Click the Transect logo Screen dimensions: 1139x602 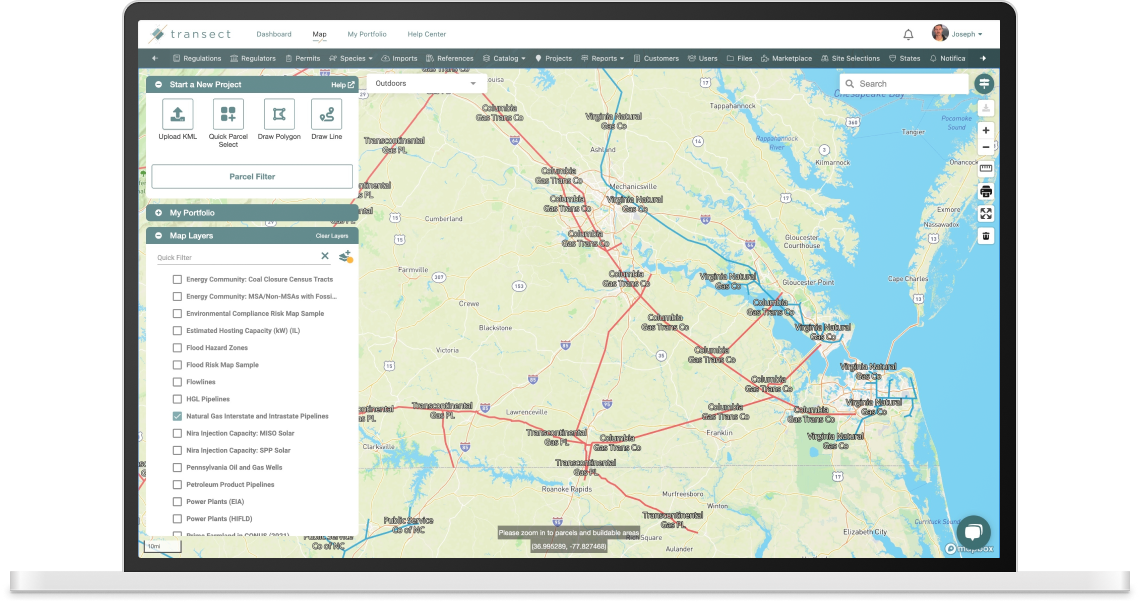pos(190,34)
